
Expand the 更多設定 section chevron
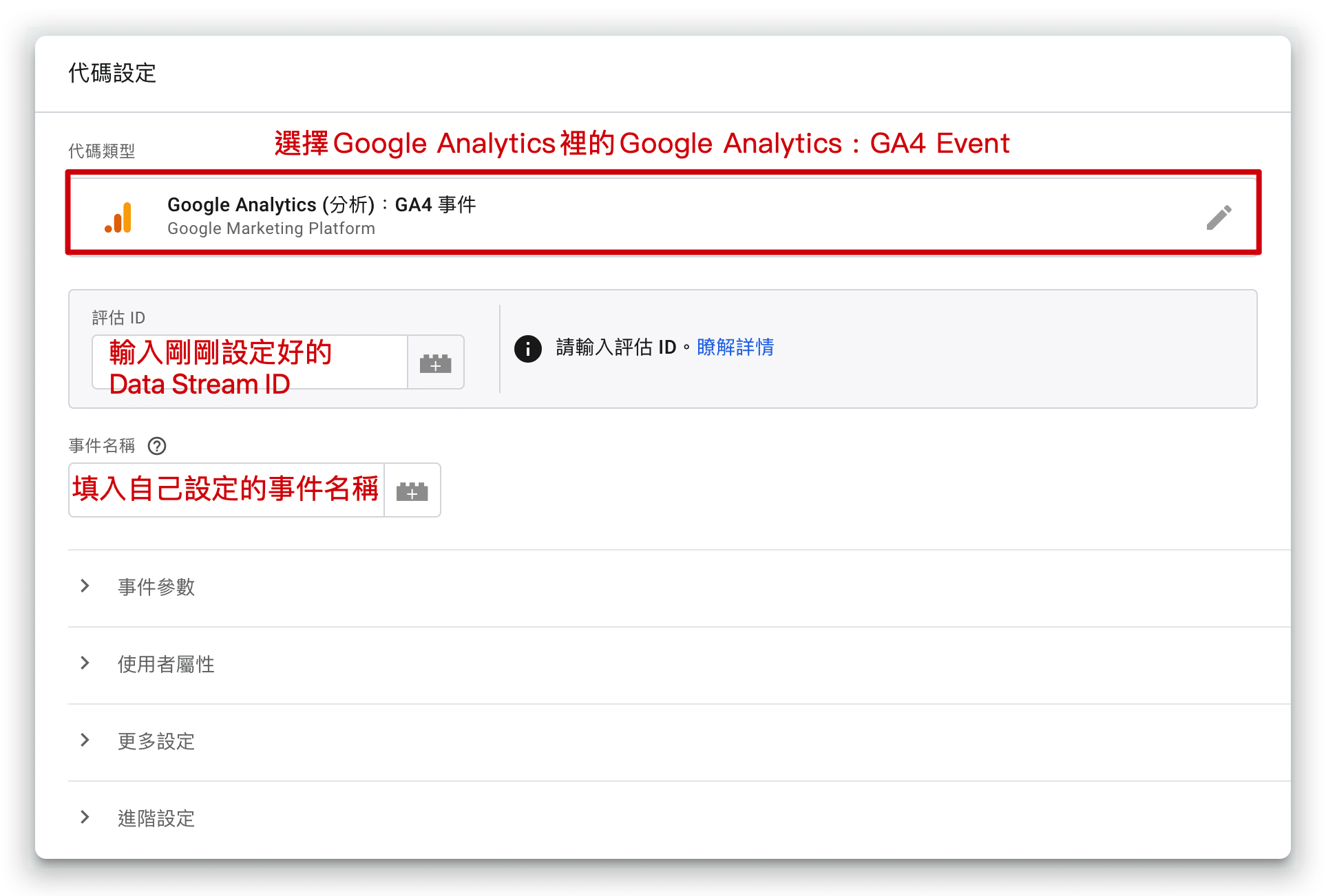coord(85,740)
